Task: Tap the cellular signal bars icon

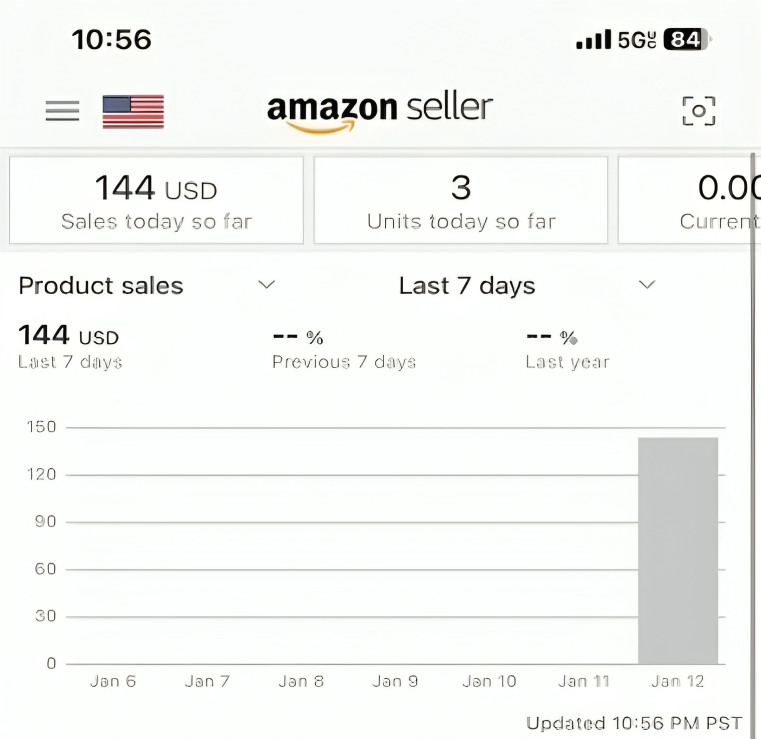Action: click(x=593, y=39)
